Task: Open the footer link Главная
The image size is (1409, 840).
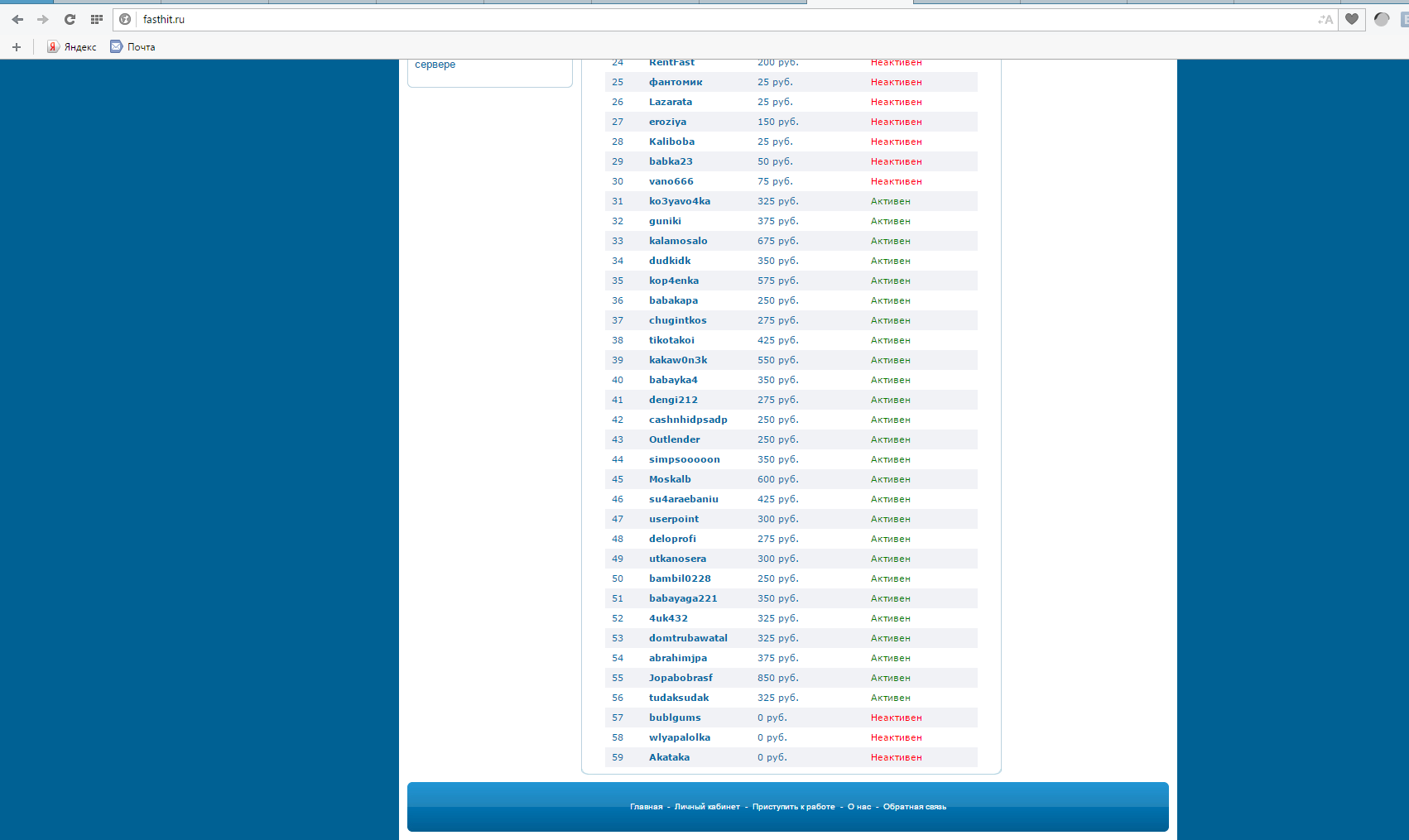Action: [646, 807]
